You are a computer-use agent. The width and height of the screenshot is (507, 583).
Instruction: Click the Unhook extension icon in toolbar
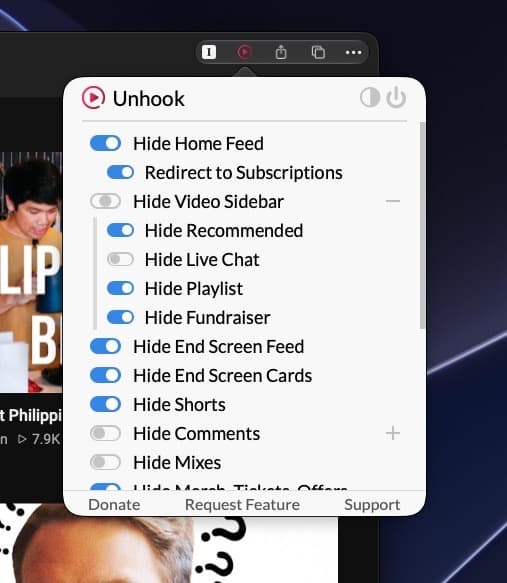point(244,52)
